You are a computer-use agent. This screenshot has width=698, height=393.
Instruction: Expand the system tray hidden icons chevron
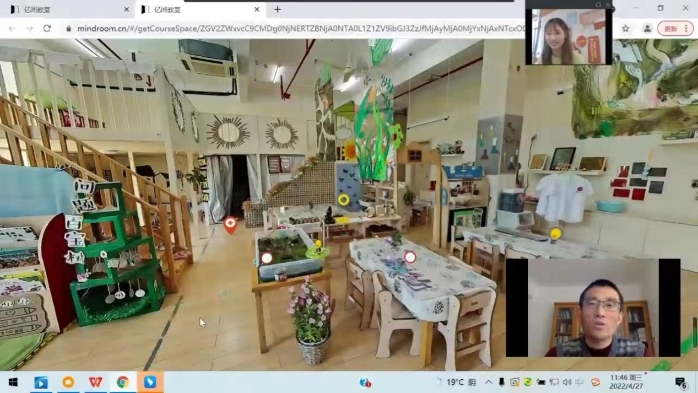[x=488, y=382]
